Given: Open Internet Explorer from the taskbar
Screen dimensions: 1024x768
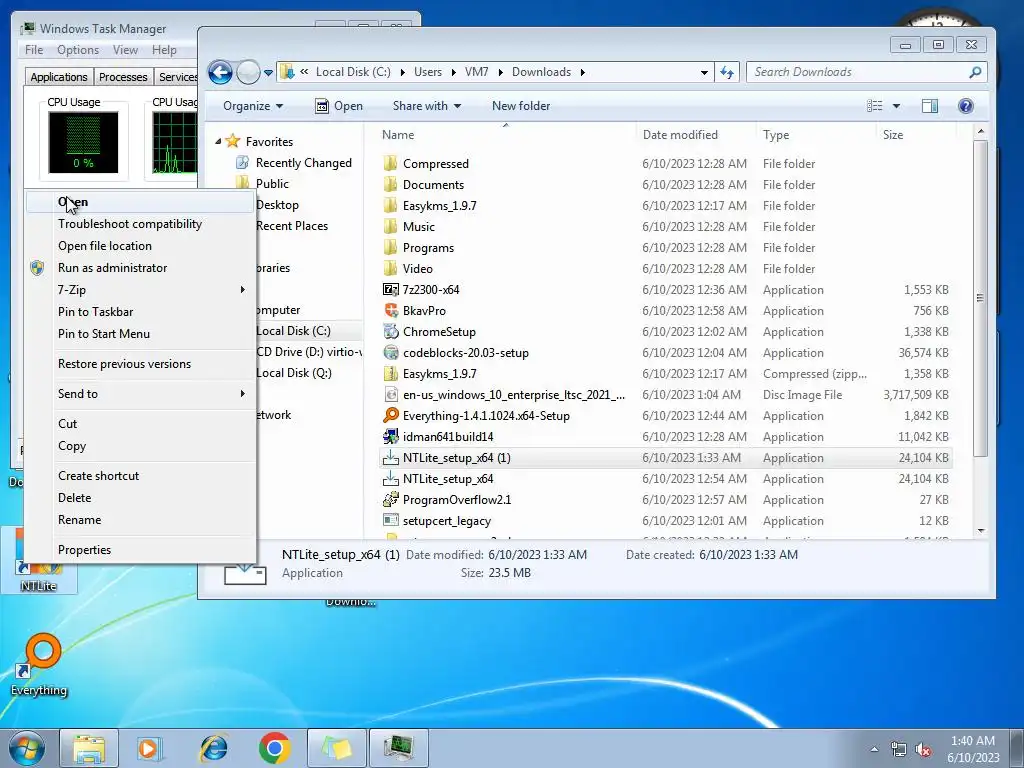Looking at the screenshot, I should point(214,748).
